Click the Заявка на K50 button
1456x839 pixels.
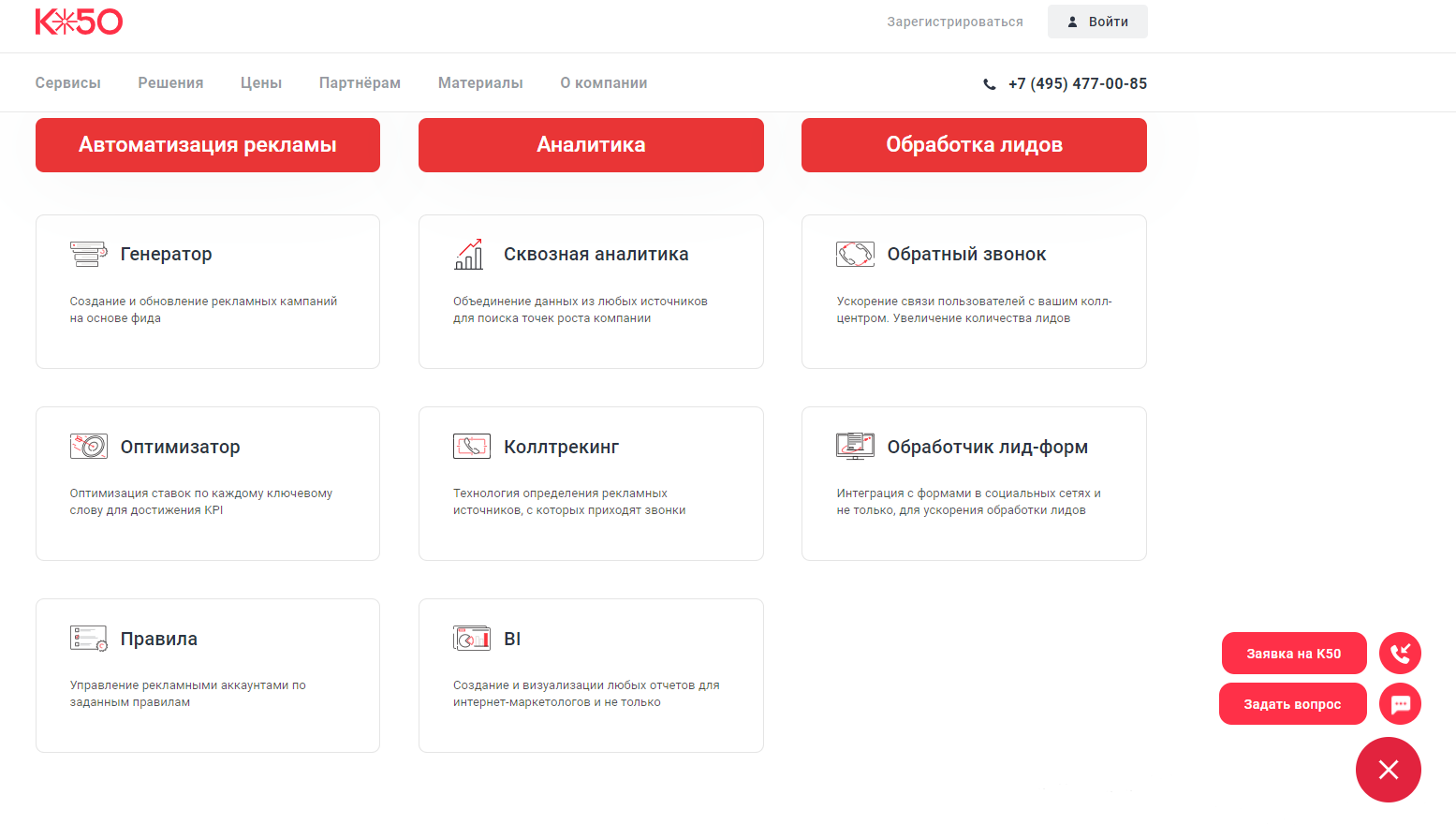tap(1294, 654)
